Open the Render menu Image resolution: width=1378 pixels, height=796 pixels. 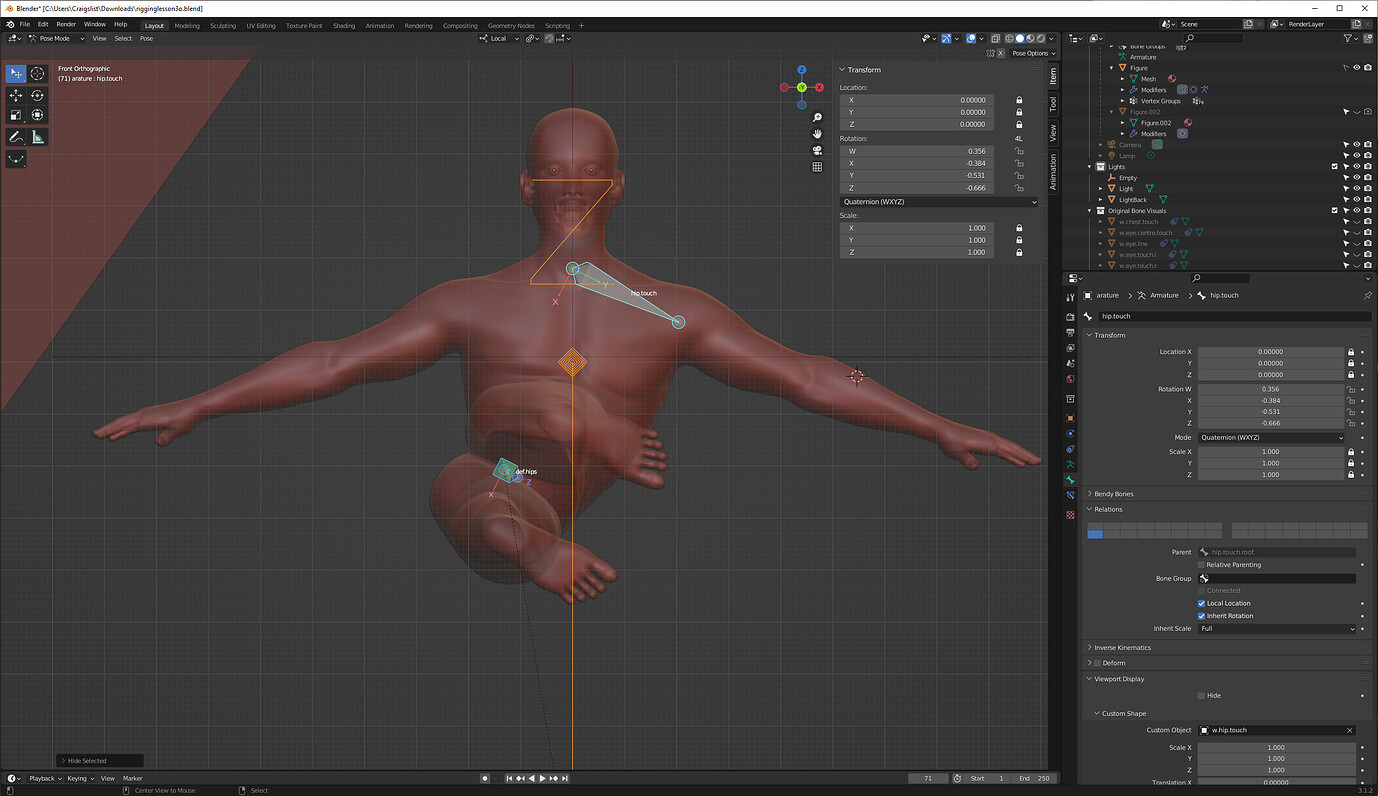pyautogui.click(x=66, y=24)
